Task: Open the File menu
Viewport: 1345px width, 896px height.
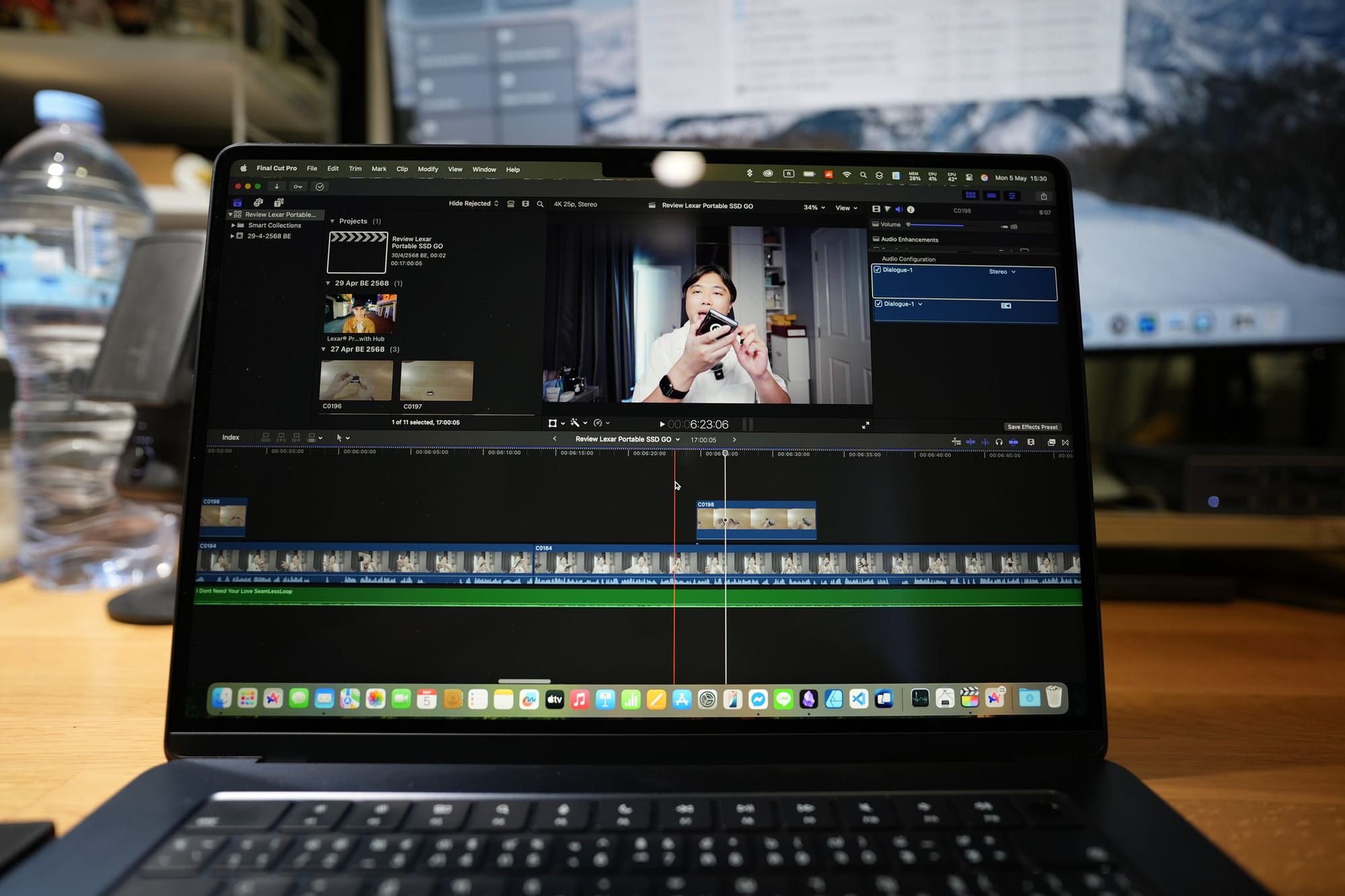Action: 312,168
